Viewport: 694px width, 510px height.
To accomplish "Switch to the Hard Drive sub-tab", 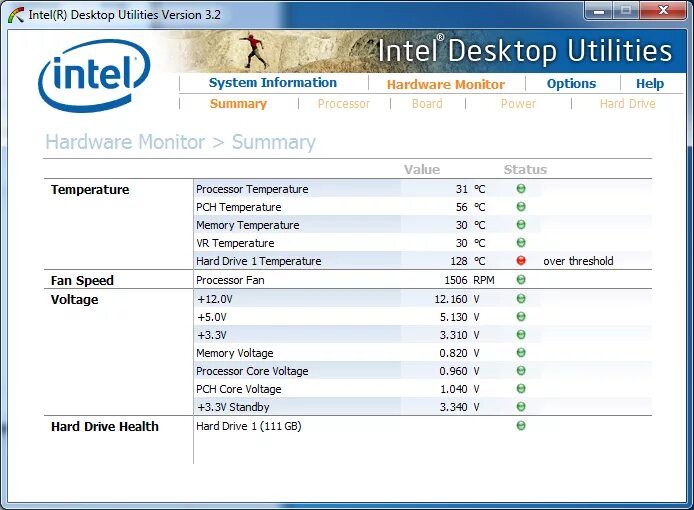I will (x=628, y=104).
